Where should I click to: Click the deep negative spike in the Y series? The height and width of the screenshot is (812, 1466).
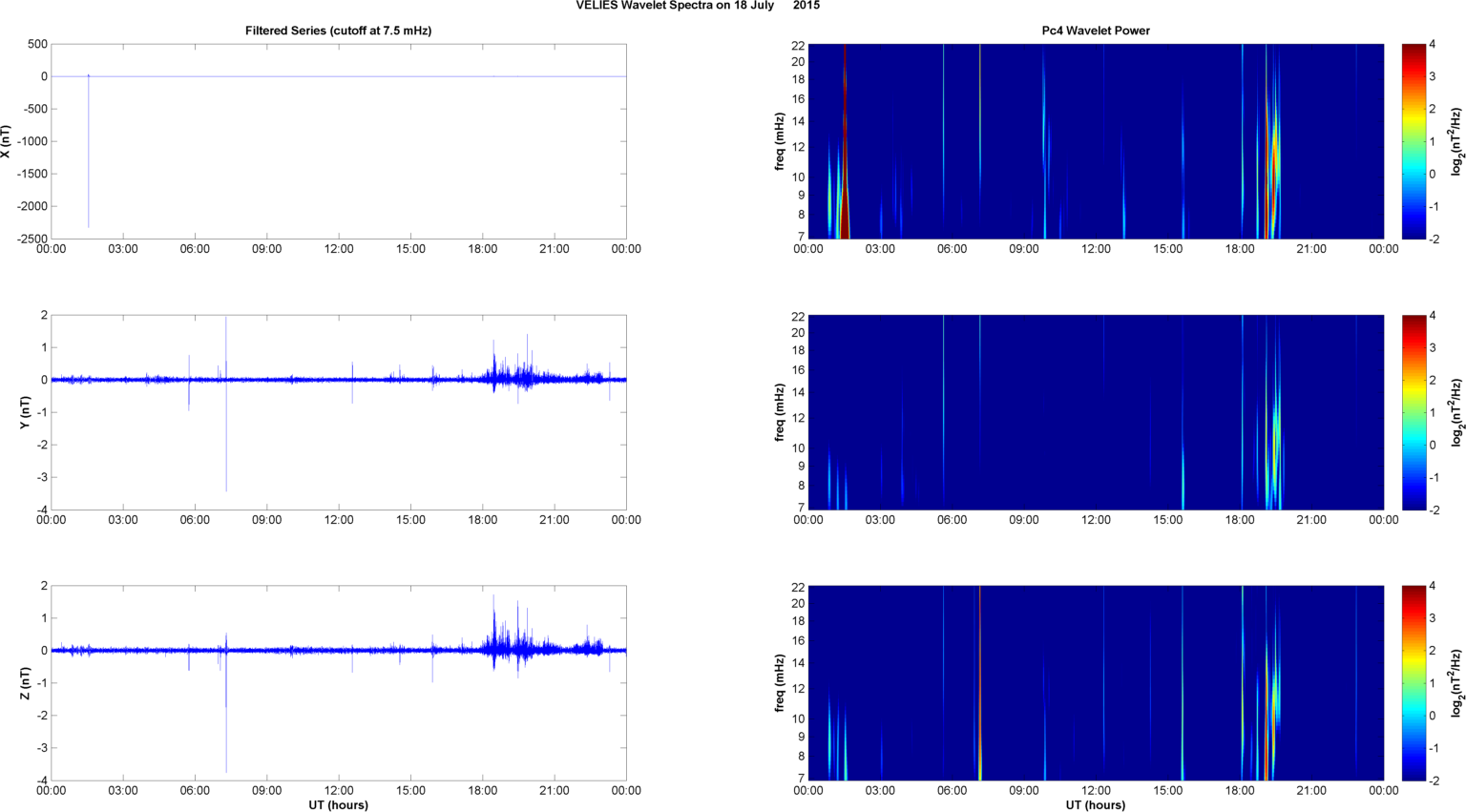coord(226,458)
